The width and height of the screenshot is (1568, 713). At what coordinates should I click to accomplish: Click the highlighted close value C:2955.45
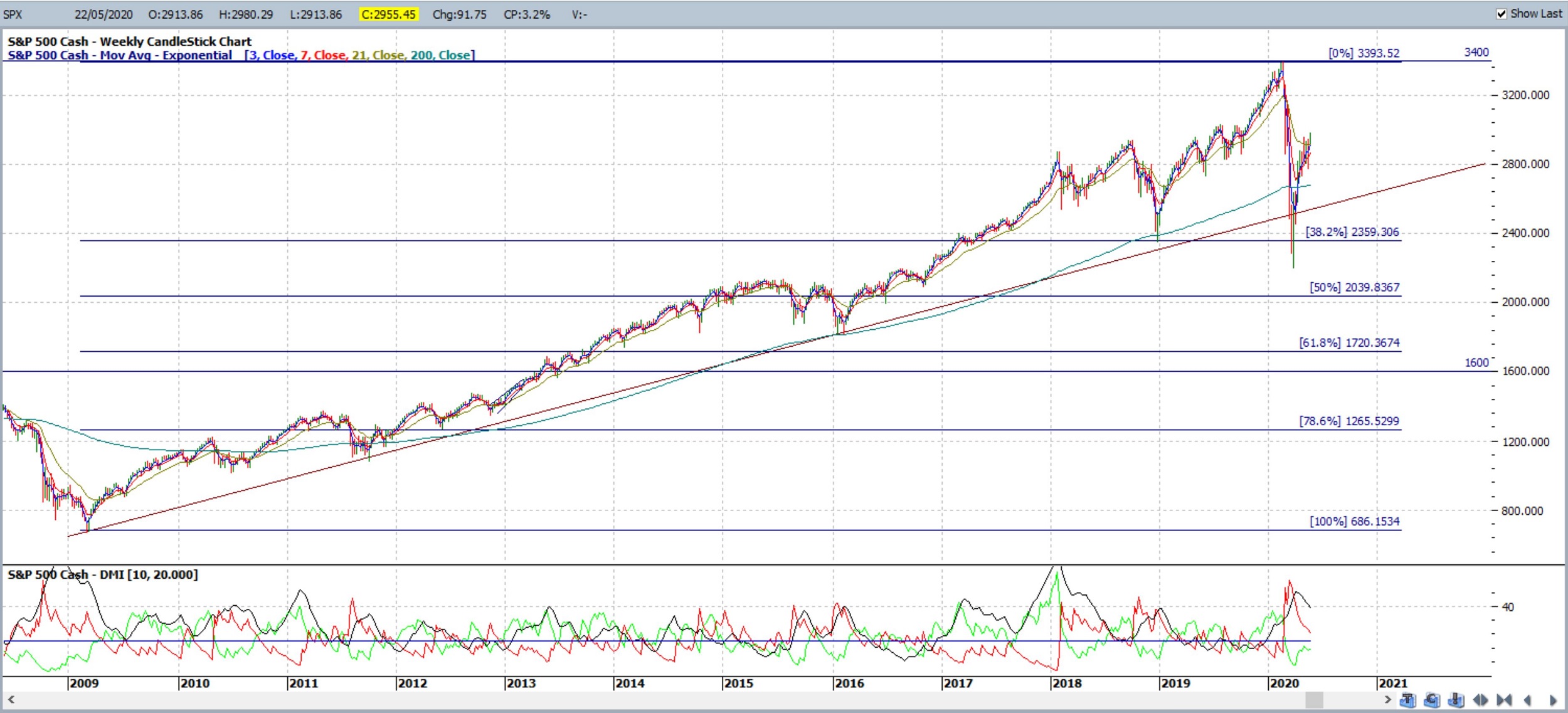(x=388, y=14)
